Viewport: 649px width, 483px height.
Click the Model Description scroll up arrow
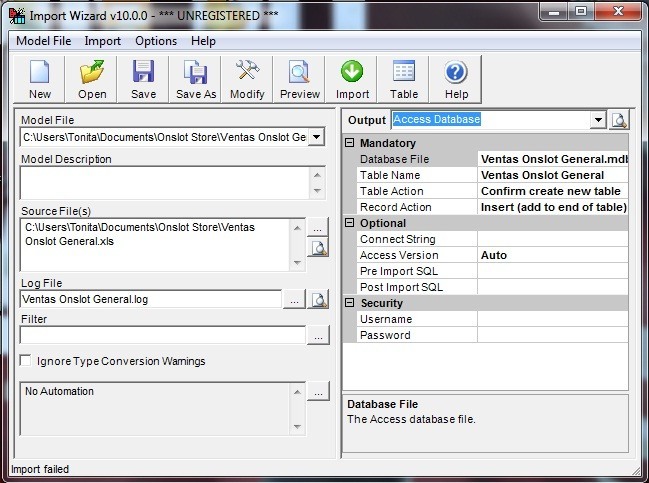point(317,175)
